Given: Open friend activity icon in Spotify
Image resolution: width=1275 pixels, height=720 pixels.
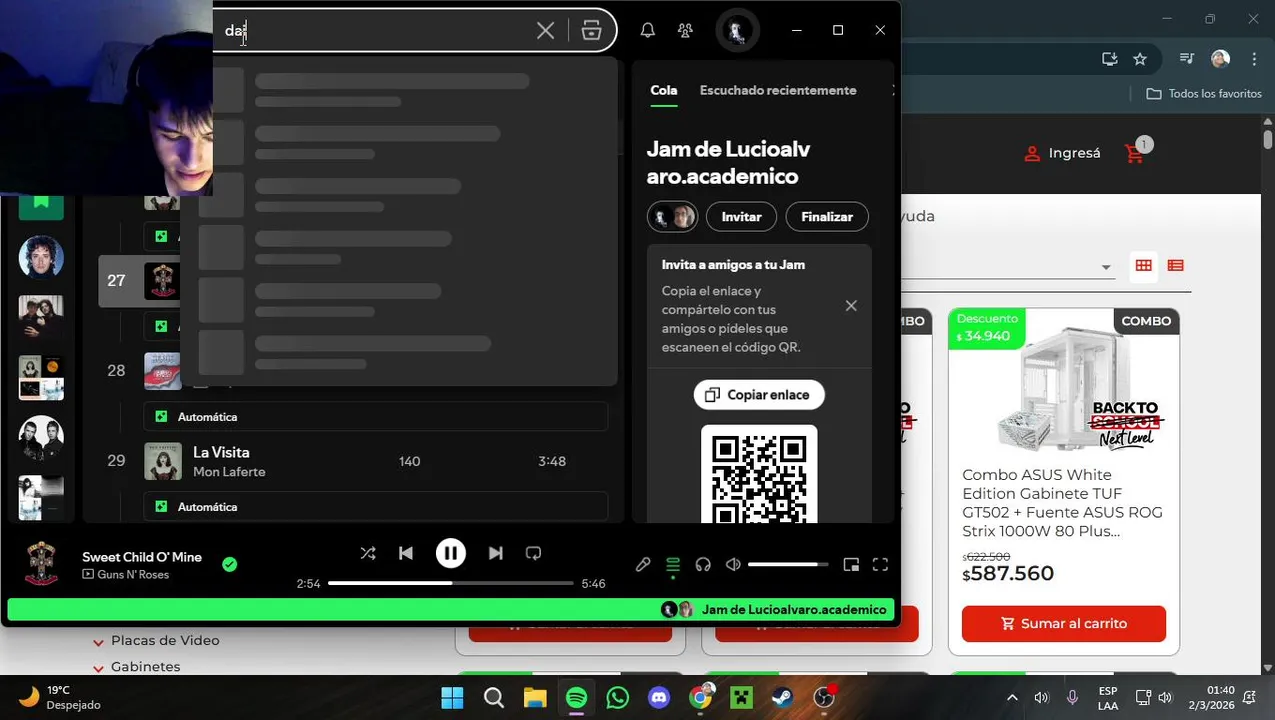Looking at the screenshot, I should click(685, 31).
